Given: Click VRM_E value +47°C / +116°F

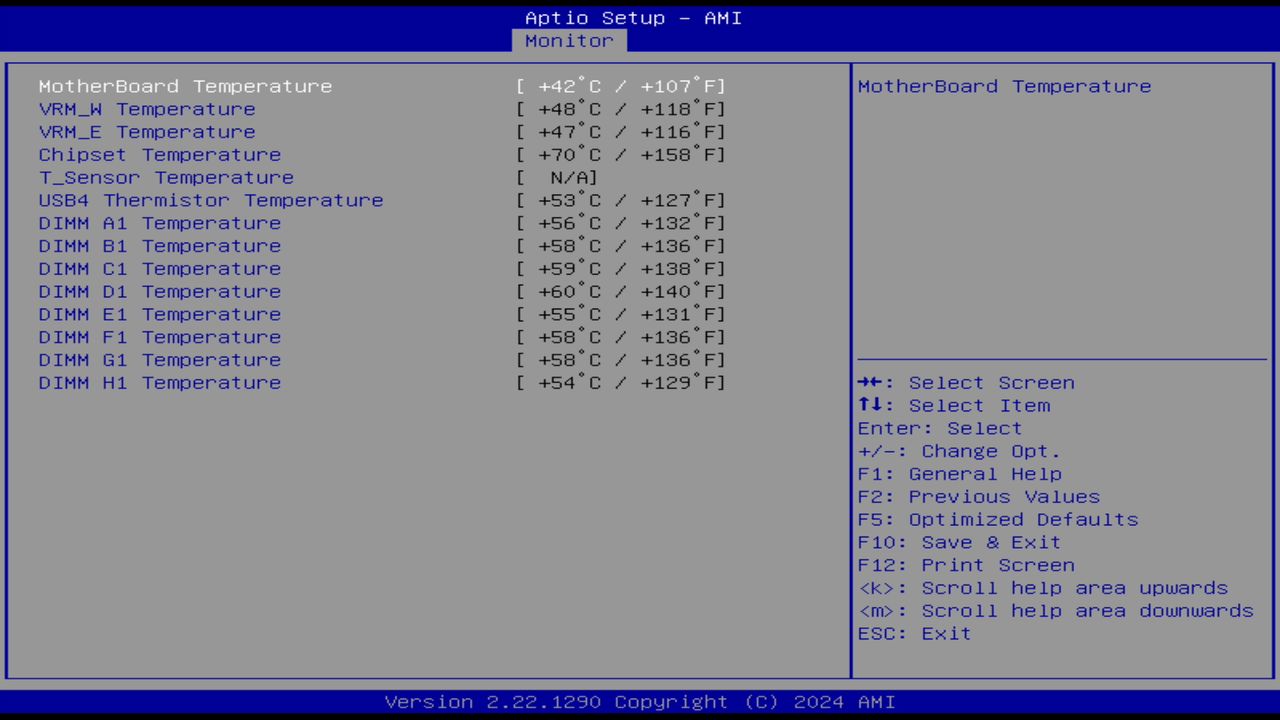Looking at the screenshot, I should tap(621, 132).
